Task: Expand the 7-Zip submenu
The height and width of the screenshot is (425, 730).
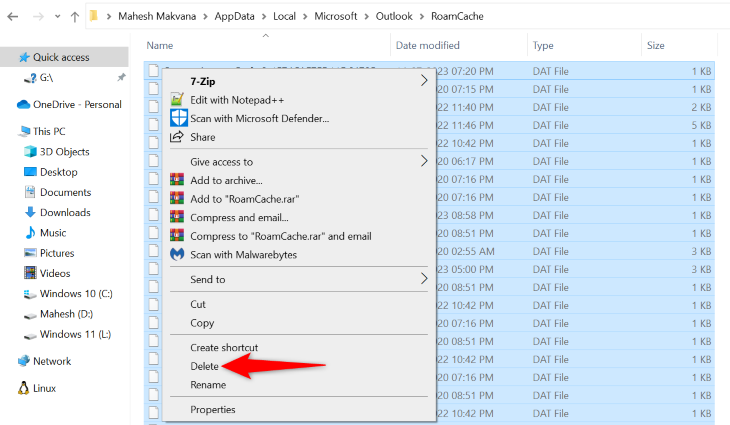Action: [423, 80]
